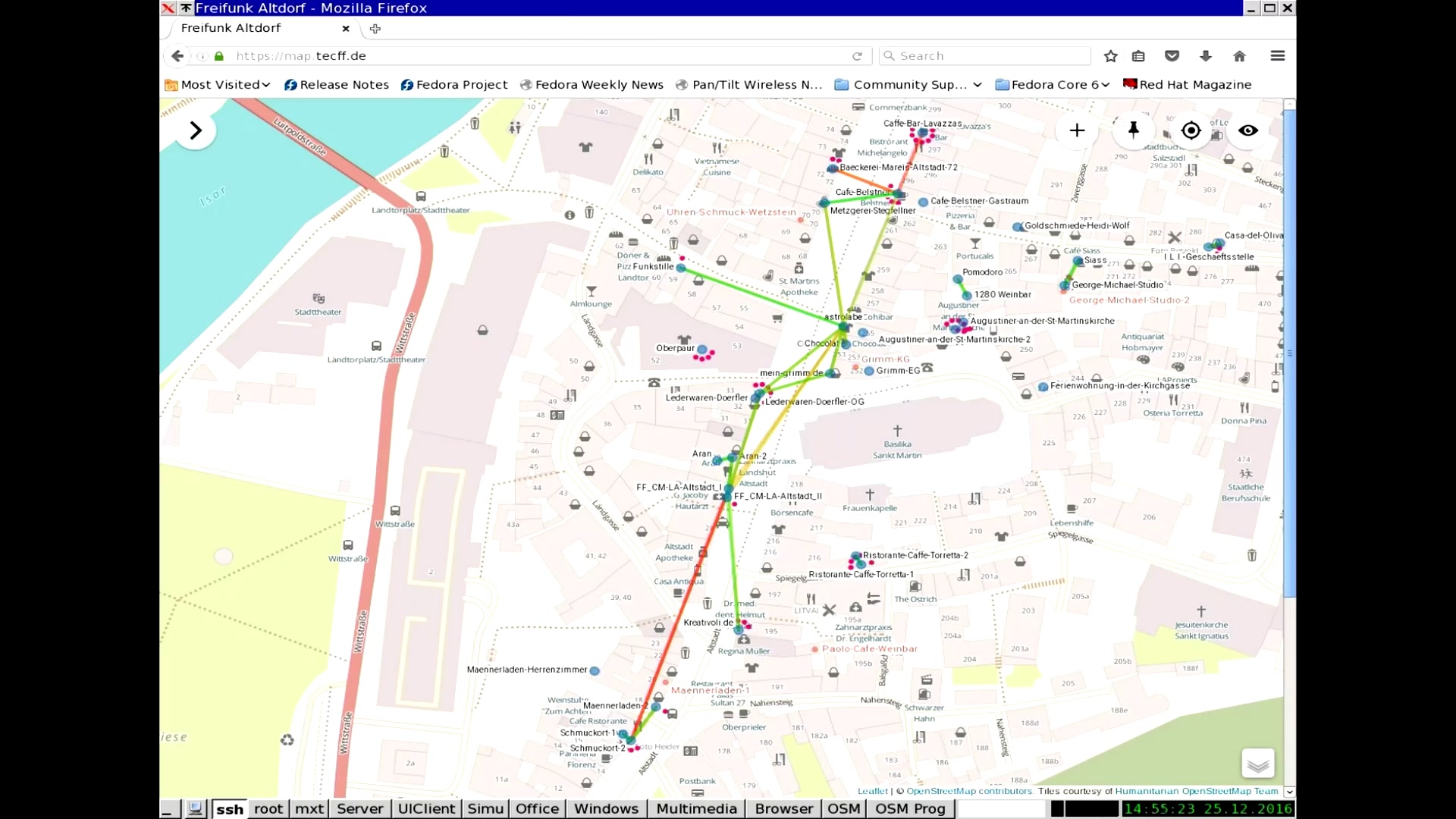Click the site identity padlock icon

click(219, 56)
